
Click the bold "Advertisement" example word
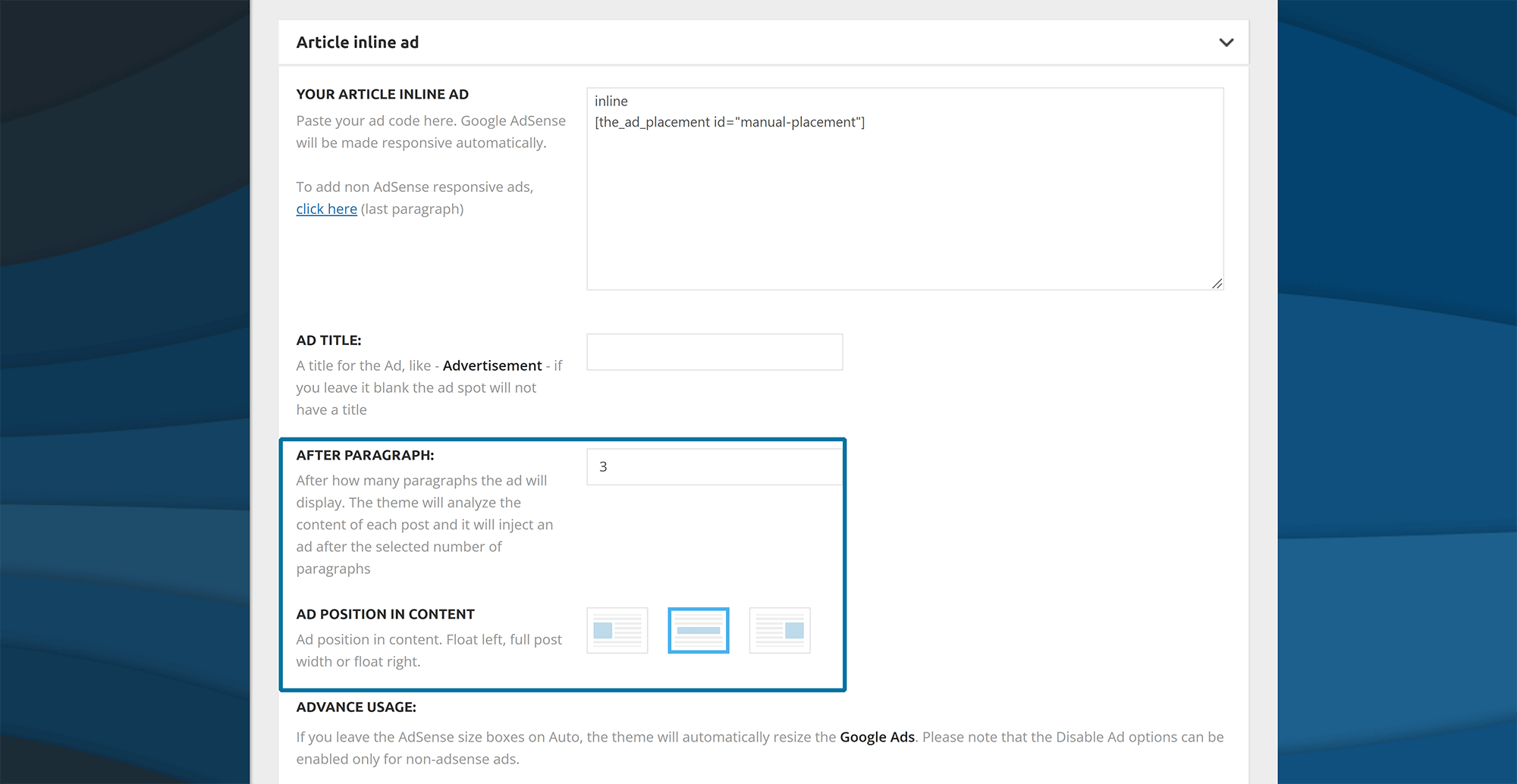pyautogui.click(x=492, y=365)
